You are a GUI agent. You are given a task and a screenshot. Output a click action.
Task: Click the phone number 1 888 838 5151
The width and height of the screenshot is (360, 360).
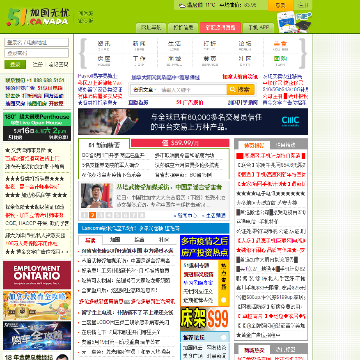click(46, 80)
